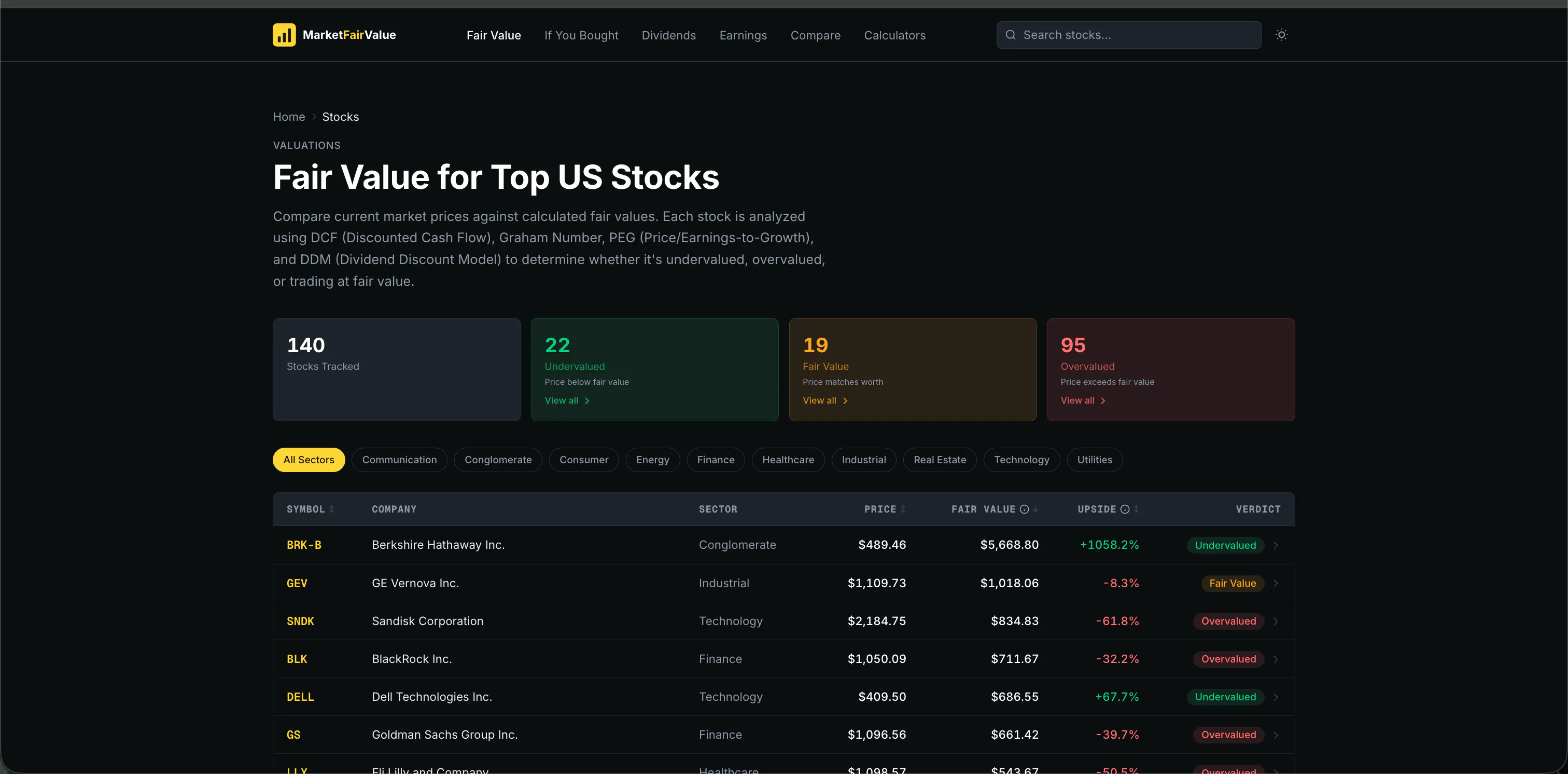
Task: Open the Calculators nav item
Action: point(895,35)
